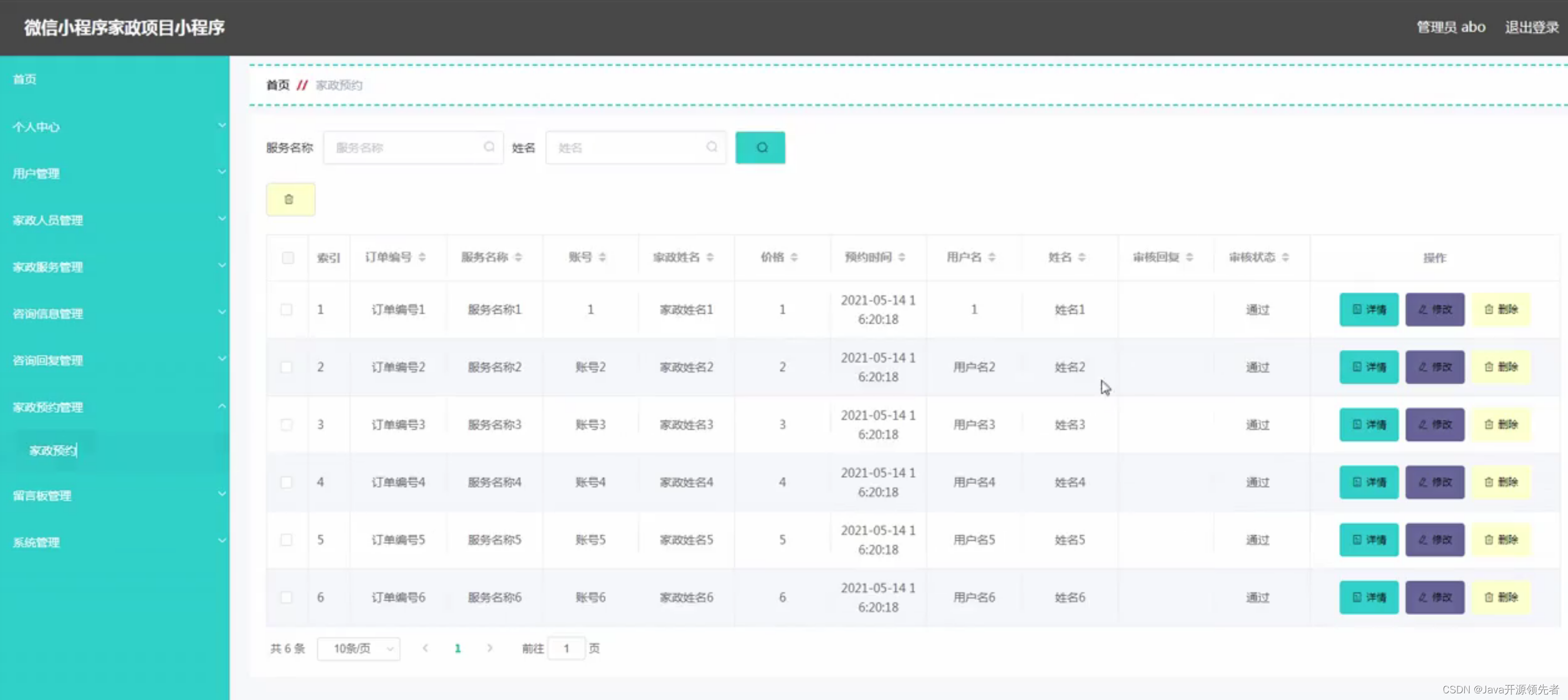Click 退出登录 in the top bar
The width and height of the screenshot is (1568, 700).
pos(1531,27)
